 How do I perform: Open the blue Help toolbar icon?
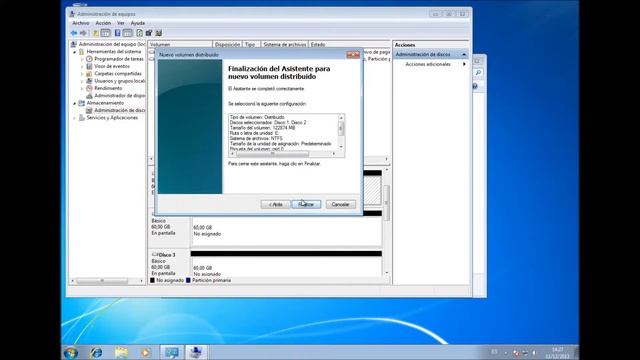tap(118, 33)
